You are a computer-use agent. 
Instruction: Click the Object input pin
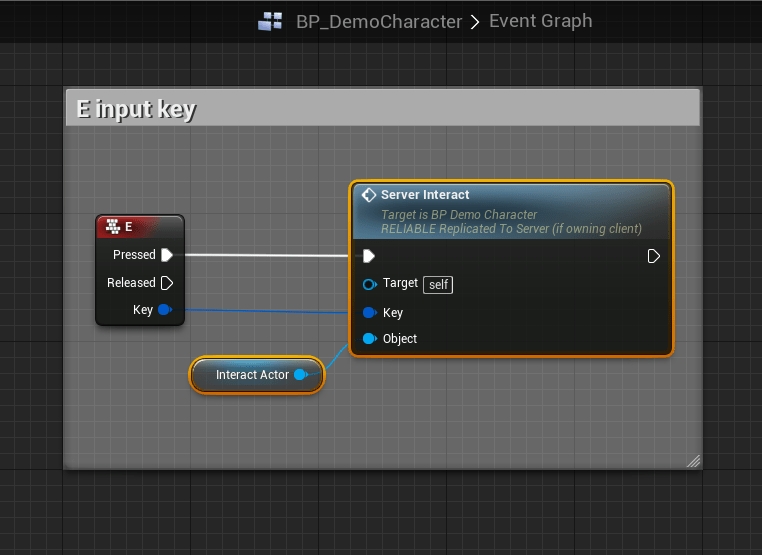point(369,339)
